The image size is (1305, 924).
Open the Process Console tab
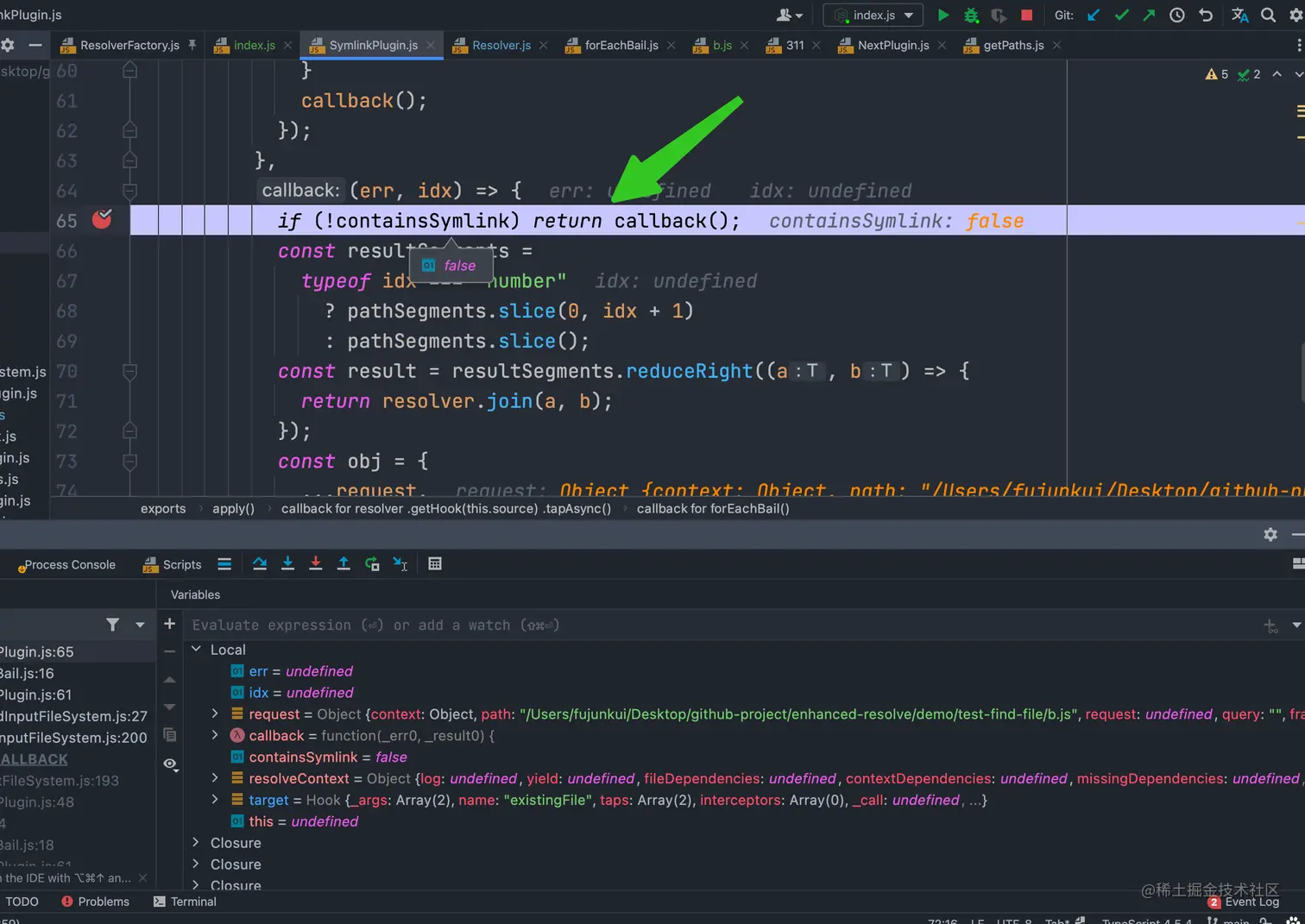tap(69, 564)
